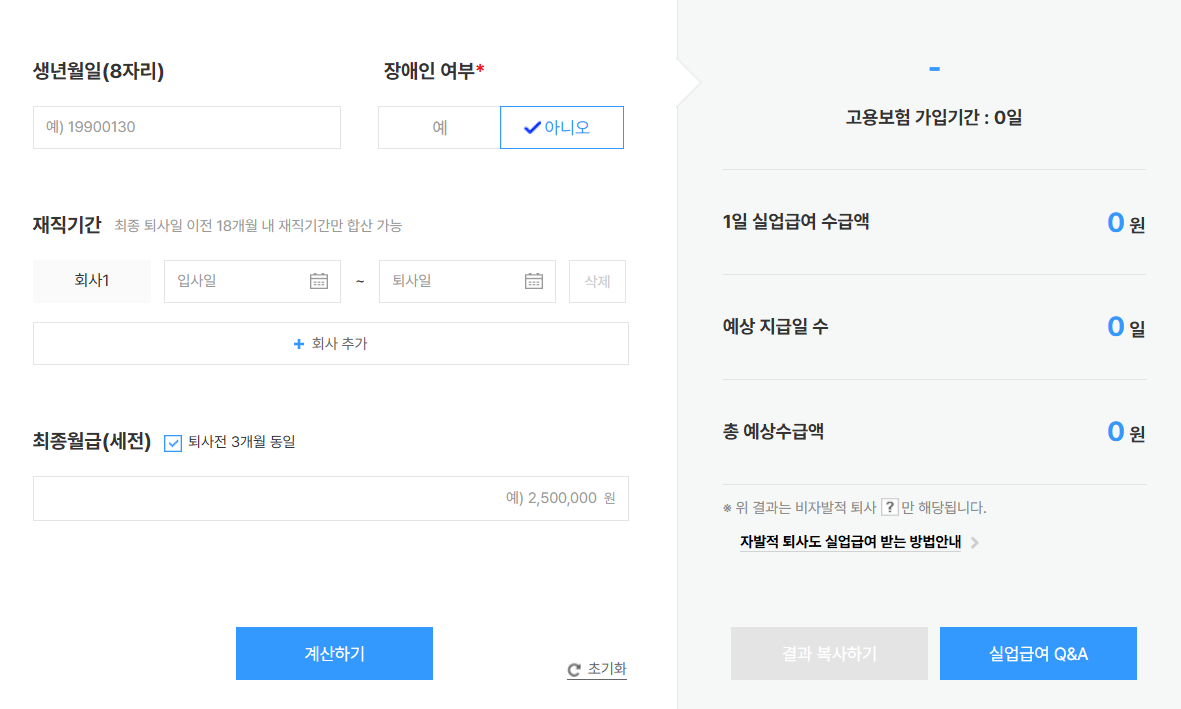Image resolution: width=1181 pixels, height=709 pixels.
Task: Click the reset arrow icon next to 초기화
Action: [x=572, y=670]
